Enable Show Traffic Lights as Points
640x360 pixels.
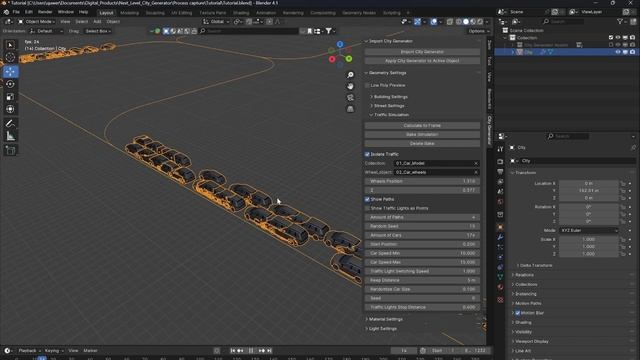(367, 208)
